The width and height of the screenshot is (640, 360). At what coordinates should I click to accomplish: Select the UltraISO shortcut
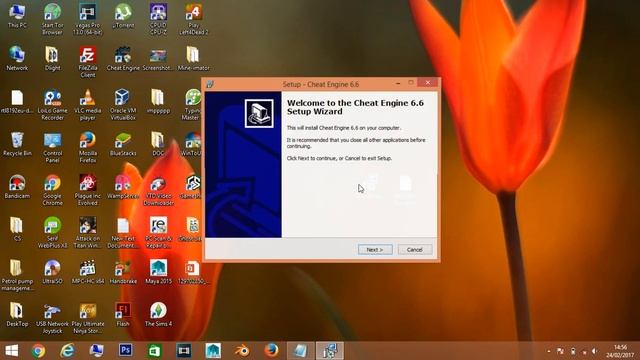pos(52,272)
